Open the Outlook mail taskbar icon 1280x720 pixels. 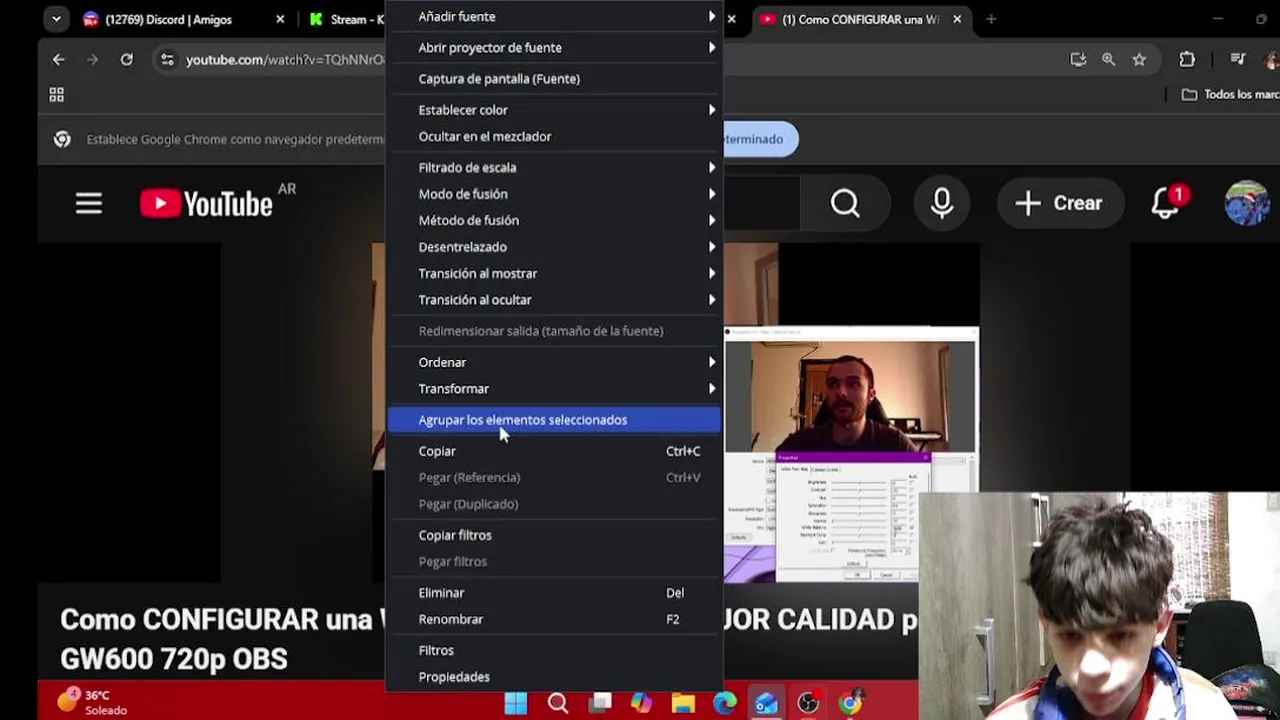click(x=766, y=704)
